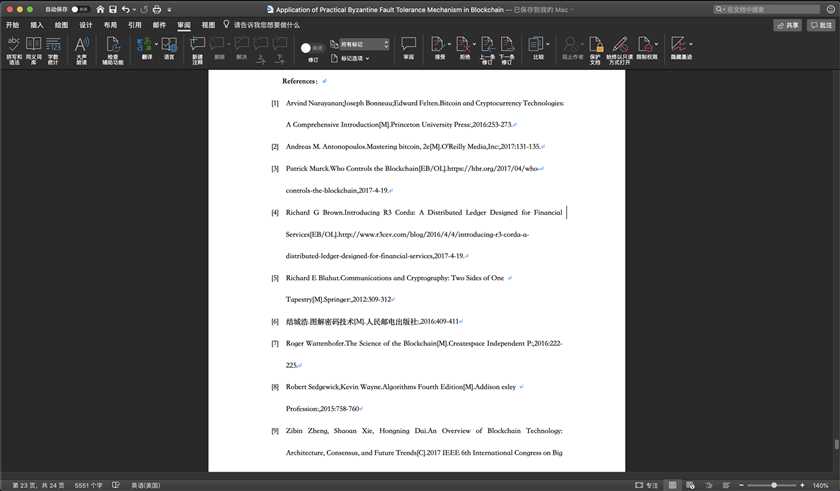Click the language indicator in status bar
The height and width of the screenshot is (491, 840).
145,485
